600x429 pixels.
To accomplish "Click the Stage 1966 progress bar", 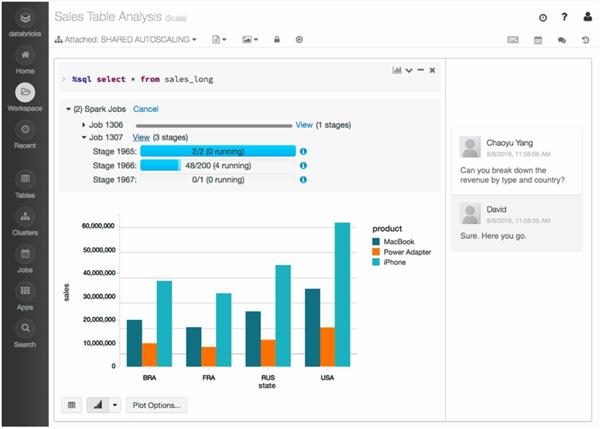I will click(x=218, y=165).
